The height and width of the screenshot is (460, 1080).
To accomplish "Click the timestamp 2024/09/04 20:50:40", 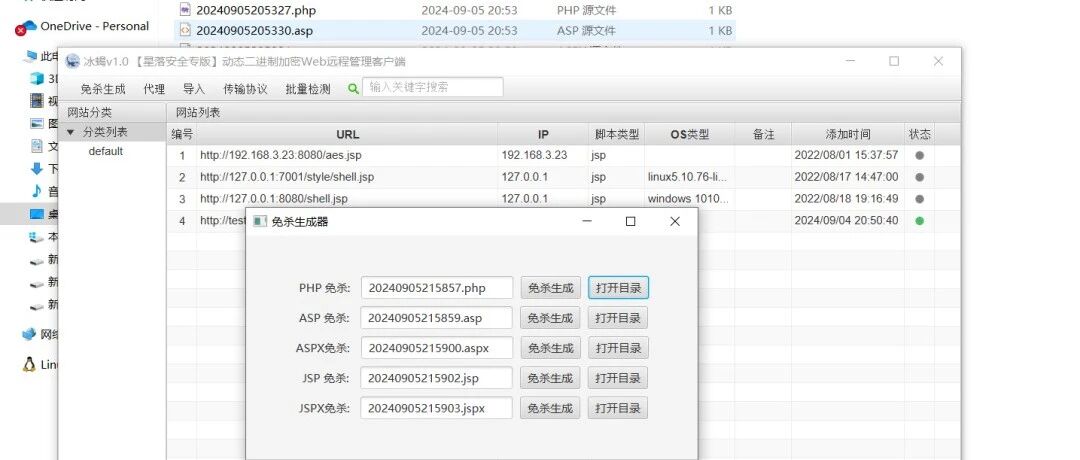I will 847,221.
